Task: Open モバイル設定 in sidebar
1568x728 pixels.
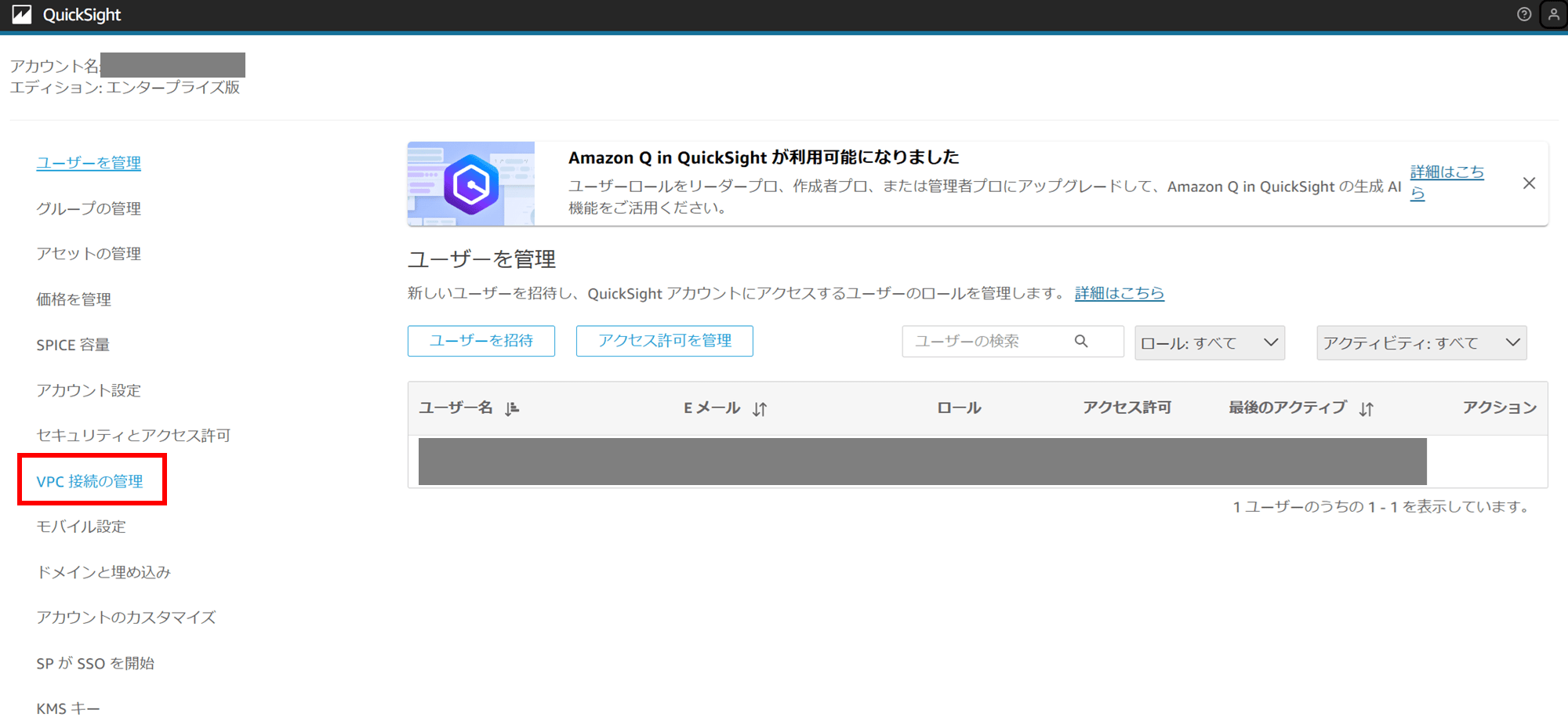Action: coord(81,527)
